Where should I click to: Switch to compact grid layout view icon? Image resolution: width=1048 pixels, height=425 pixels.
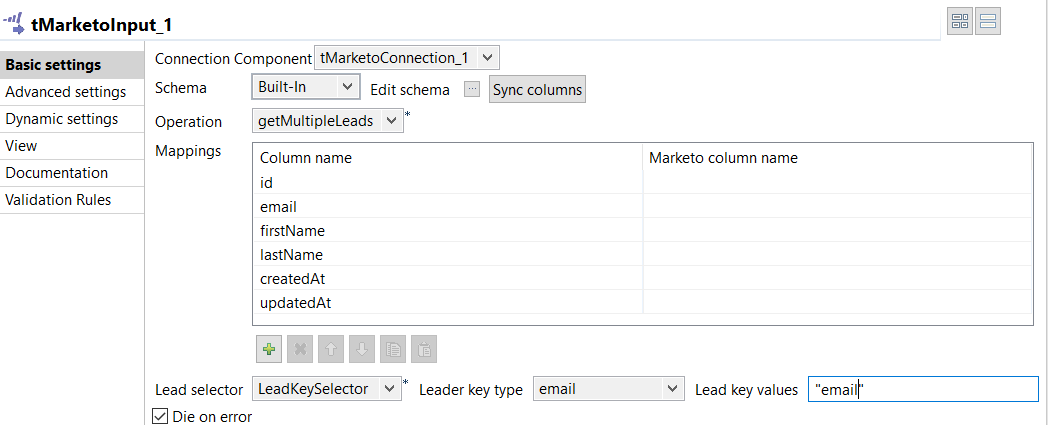tap(960, 23)
